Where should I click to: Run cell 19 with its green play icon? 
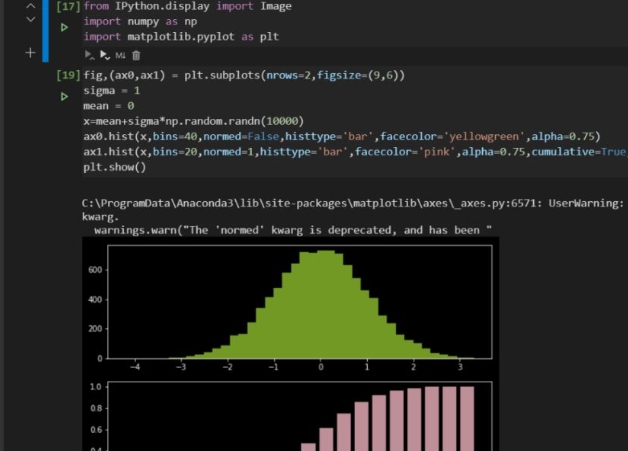(x=64, y=97)
